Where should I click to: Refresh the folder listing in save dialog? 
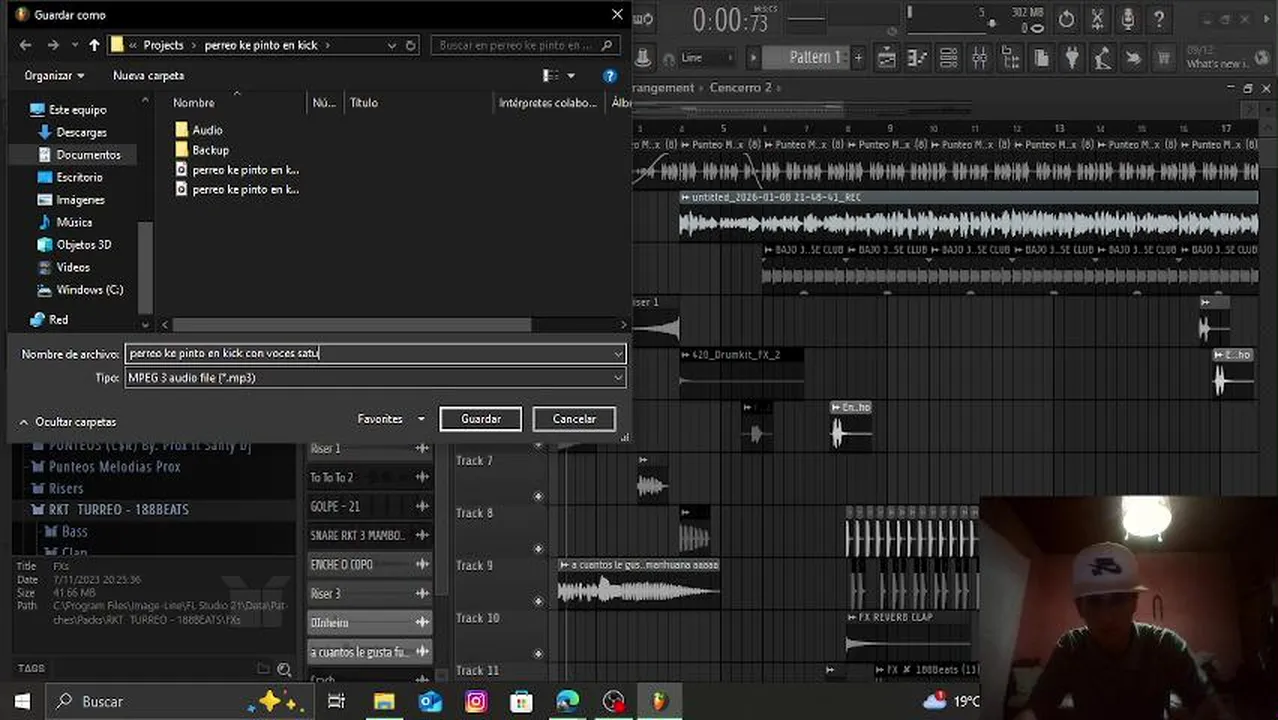[410, 45]
